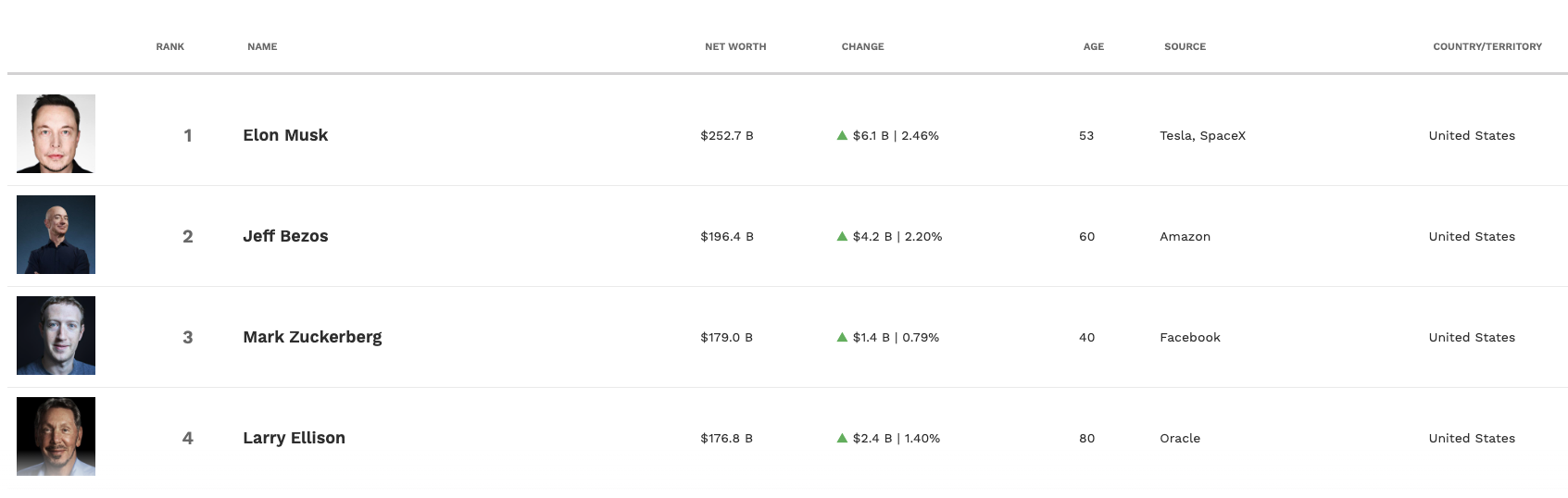Open Mark Zuckerberg's profile link
Screen dimensions: 1568x498
[x=312, y=337]
